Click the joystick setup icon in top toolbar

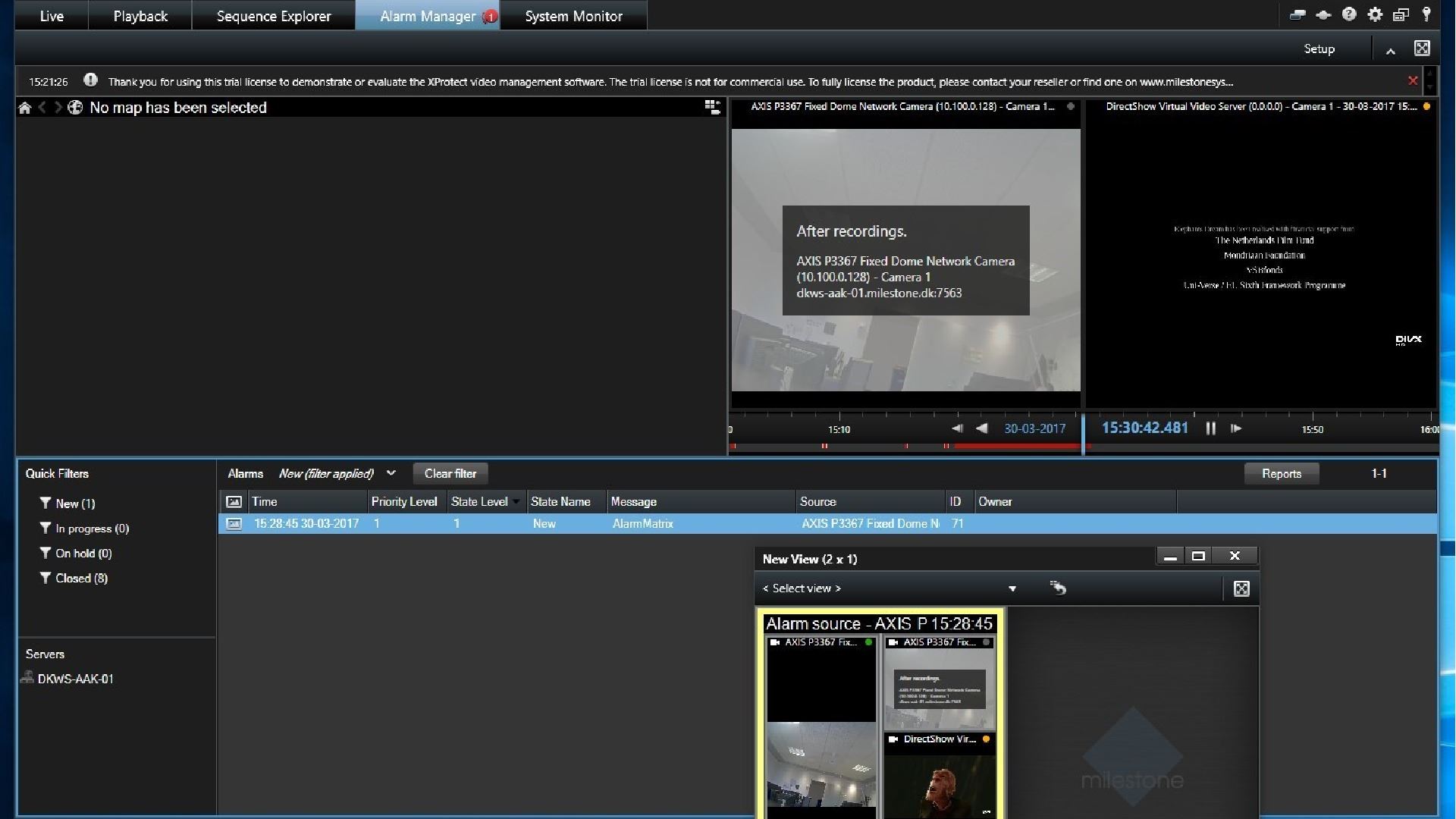pyautogui.click(x=1323, y=14)
